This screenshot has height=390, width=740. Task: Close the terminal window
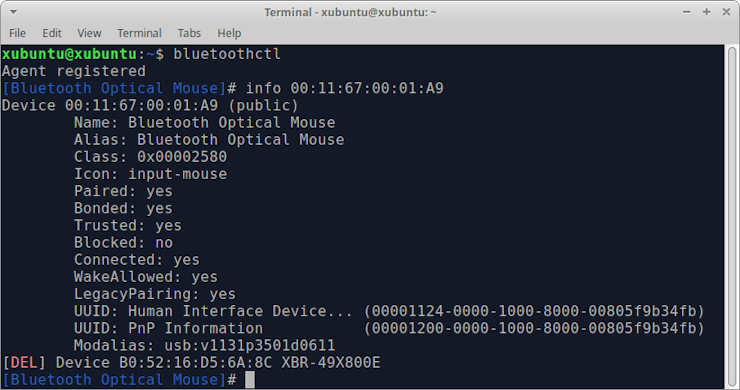pos(726,12)
